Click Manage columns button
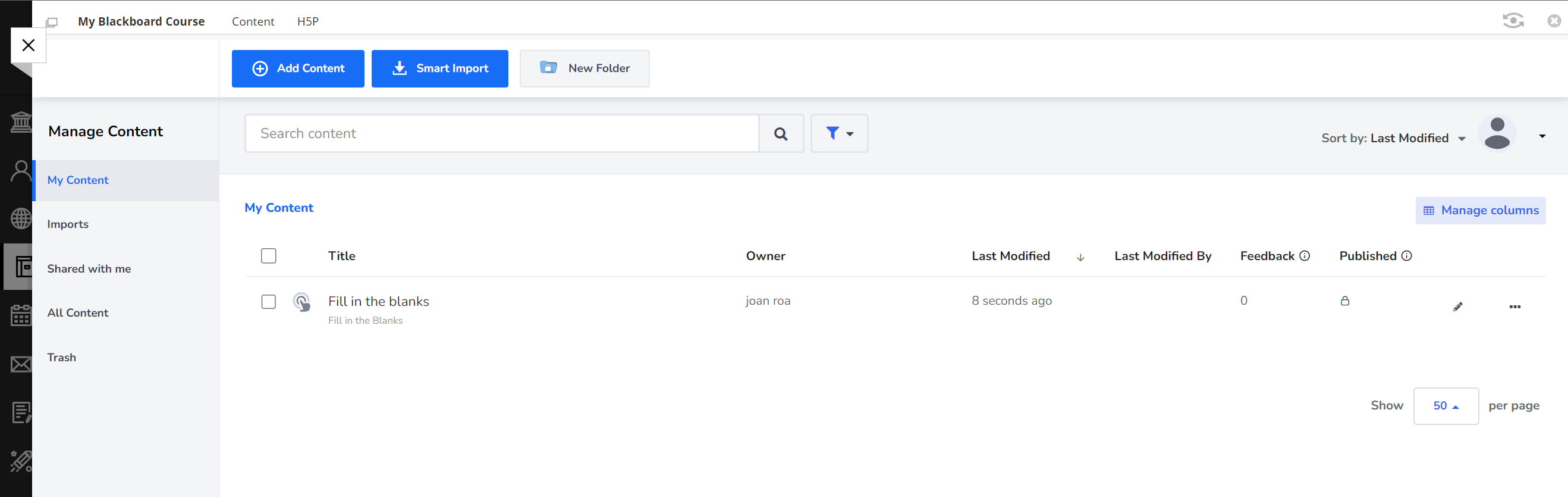This screenshot has width=1568, height=497. (1481, 210)
